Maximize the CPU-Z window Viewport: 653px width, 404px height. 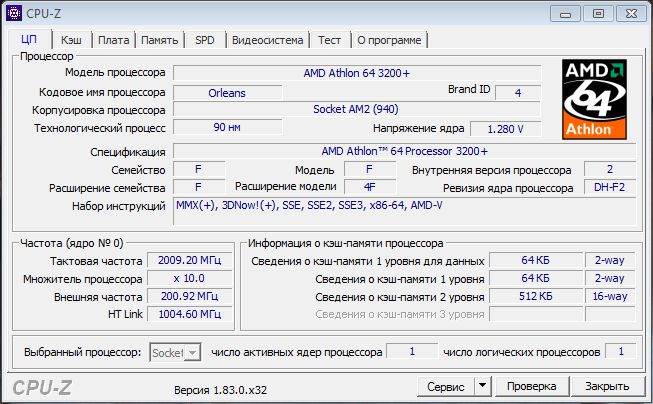[598, 14]
